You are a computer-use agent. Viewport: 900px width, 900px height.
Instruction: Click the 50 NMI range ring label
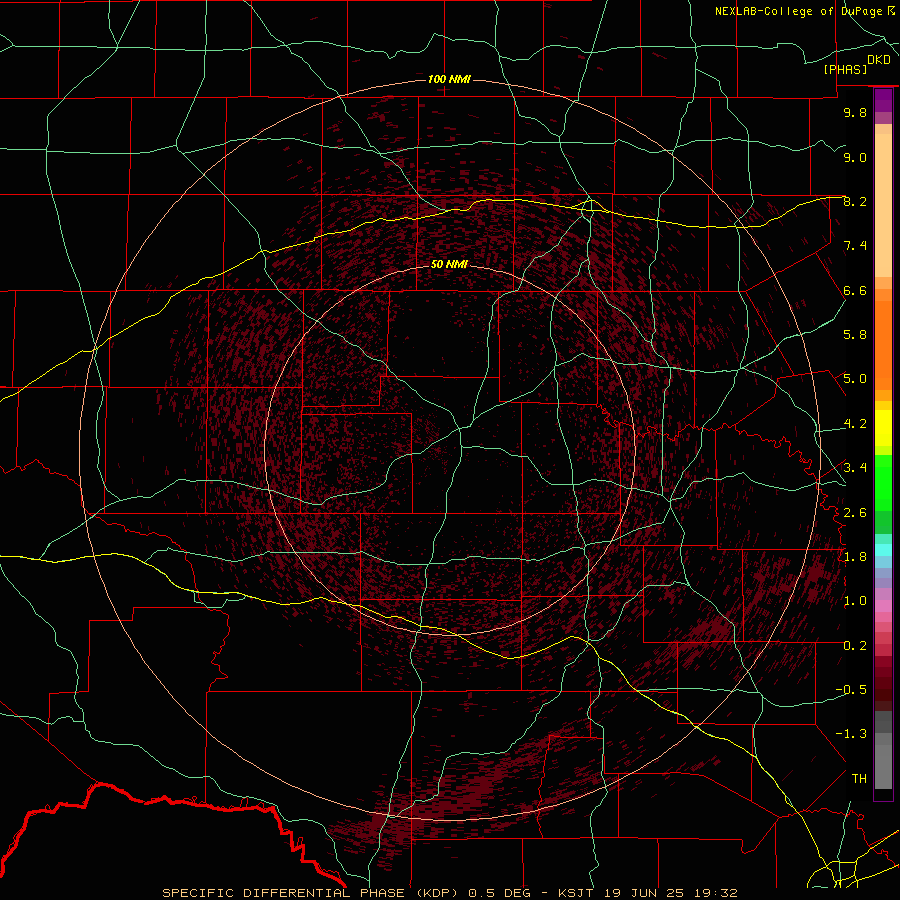[x=449, y=264]
